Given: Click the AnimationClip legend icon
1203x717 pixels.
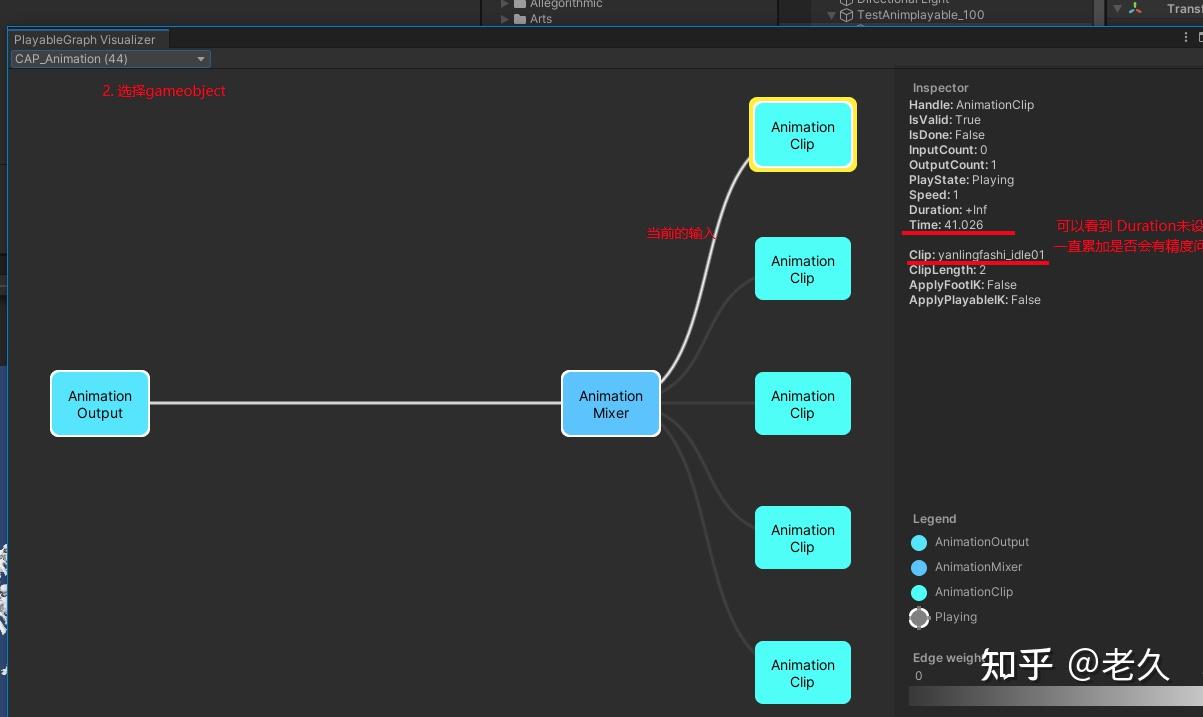Looking at the screenshot, I should point(919,592).
